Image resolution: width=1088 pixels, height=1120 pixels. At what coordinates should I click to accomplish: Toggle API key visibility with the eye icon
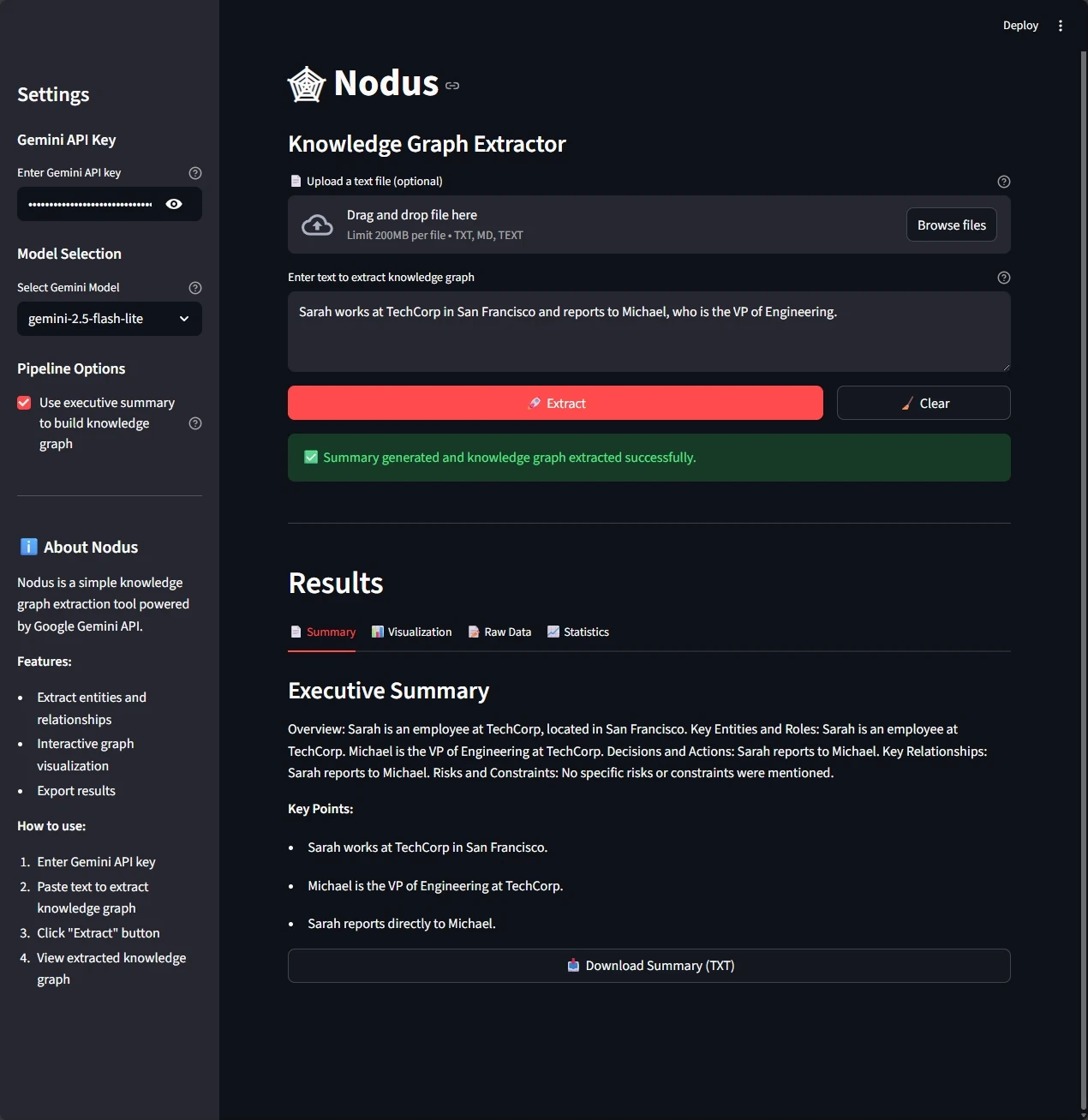(174, 204)
